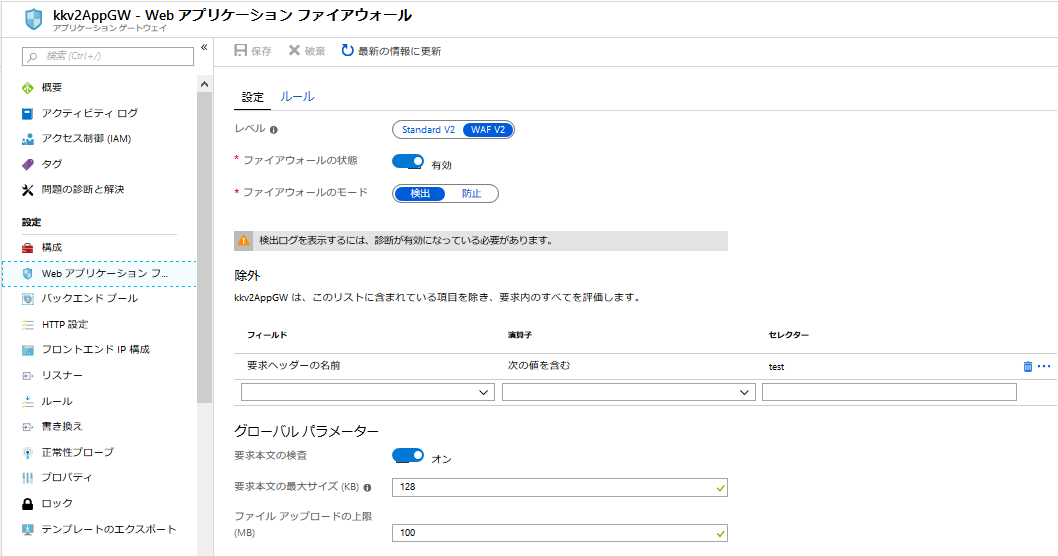
Task: Open 概要 overview icon in sidebar
Action: click(x=28, y=88)
